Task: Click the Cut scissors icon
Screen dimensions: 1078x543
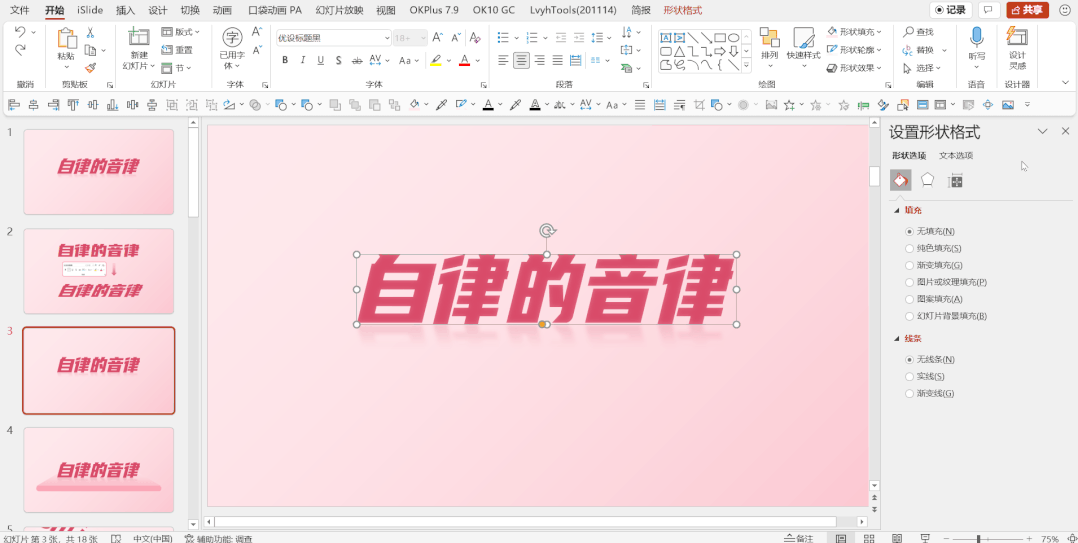Action: 90,33
